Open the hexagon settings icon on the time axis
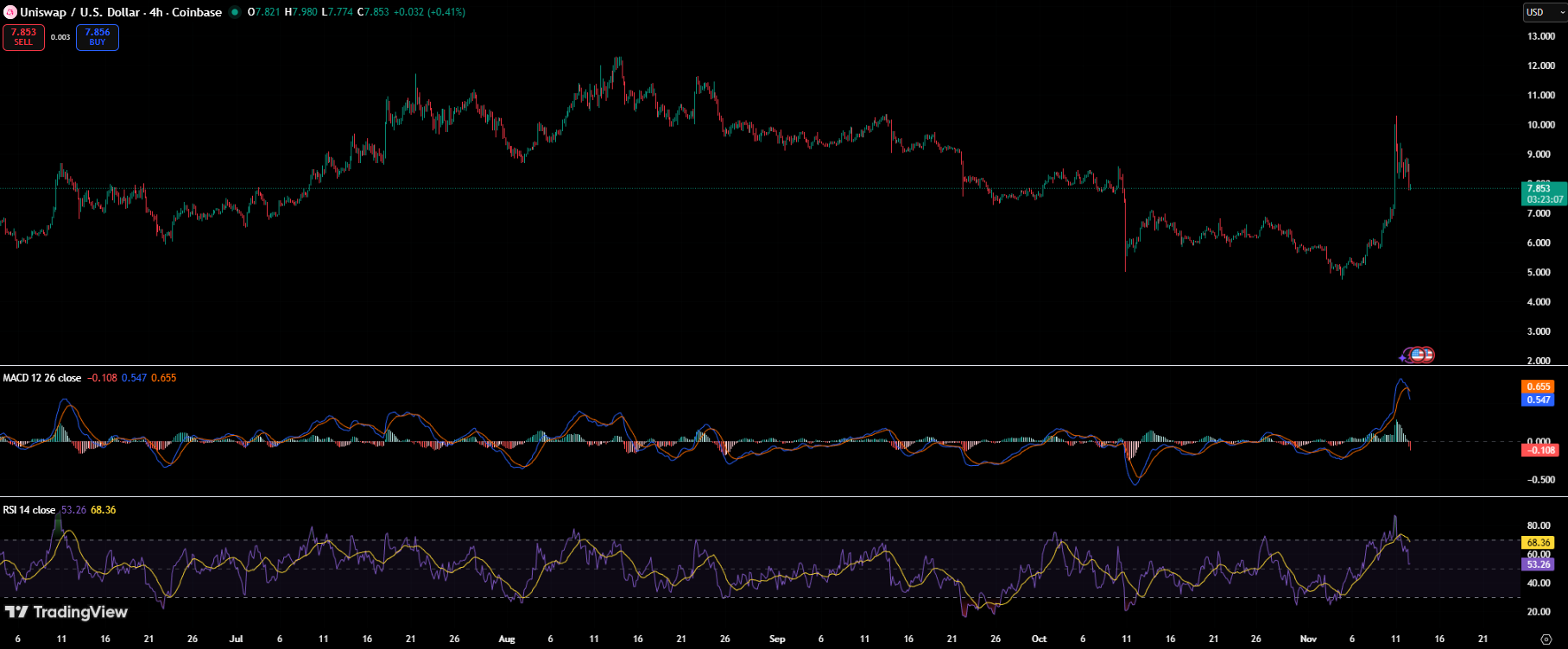1568x649 pixels. click(x=1546, y=640)
